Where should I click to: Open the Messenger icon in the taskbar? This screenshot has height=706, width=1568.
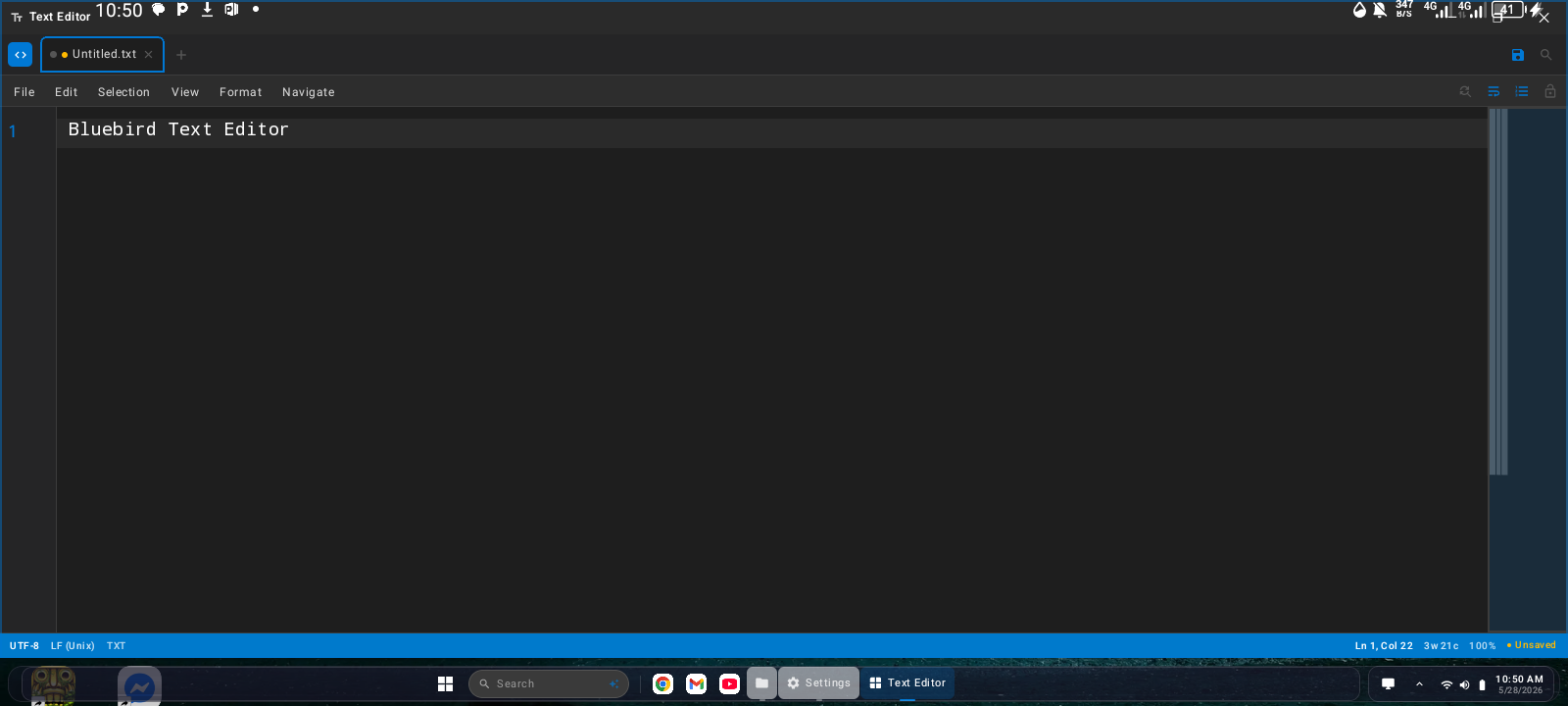coord(139,686)
